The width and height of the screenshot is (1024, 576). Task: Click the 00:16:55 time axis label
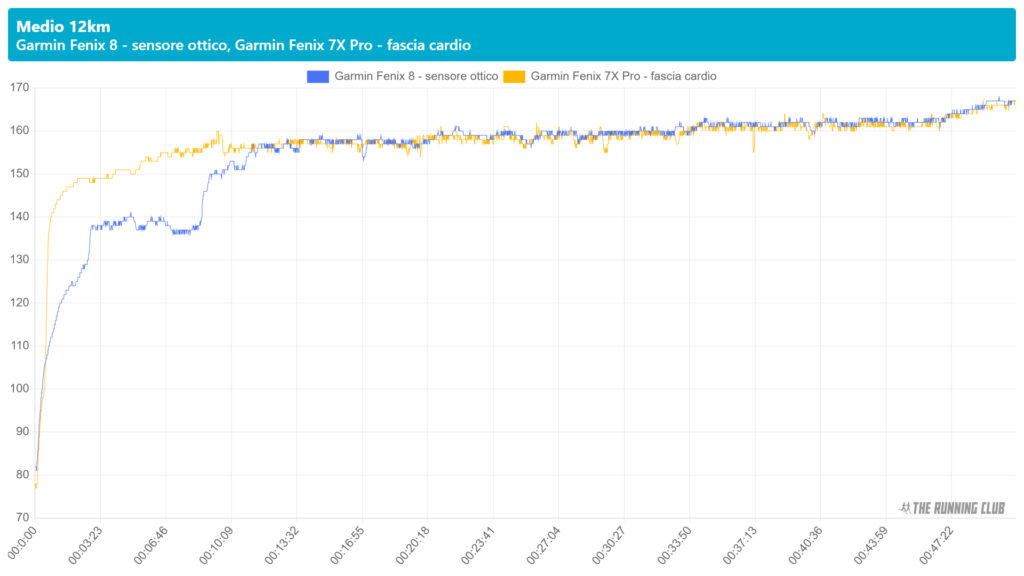click(x=347, y=545)
